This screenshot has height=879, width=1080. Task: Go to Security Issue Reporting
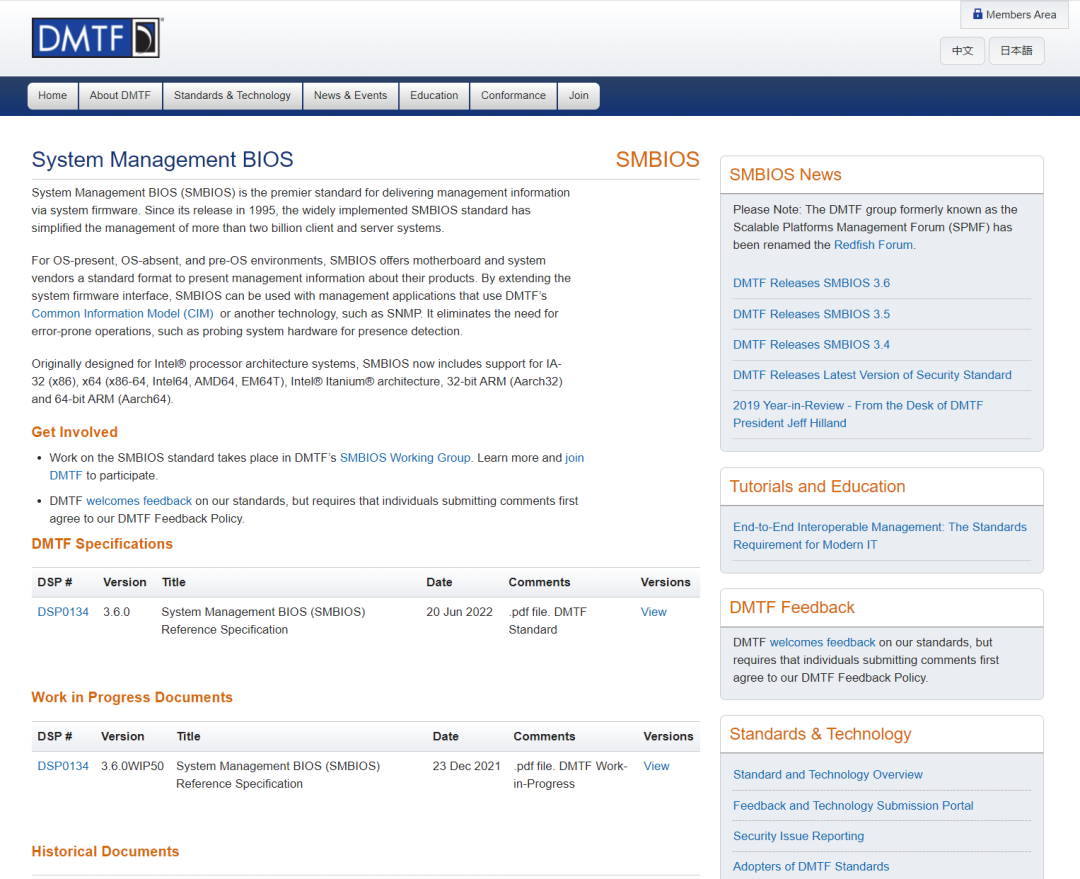pos(798,836)
